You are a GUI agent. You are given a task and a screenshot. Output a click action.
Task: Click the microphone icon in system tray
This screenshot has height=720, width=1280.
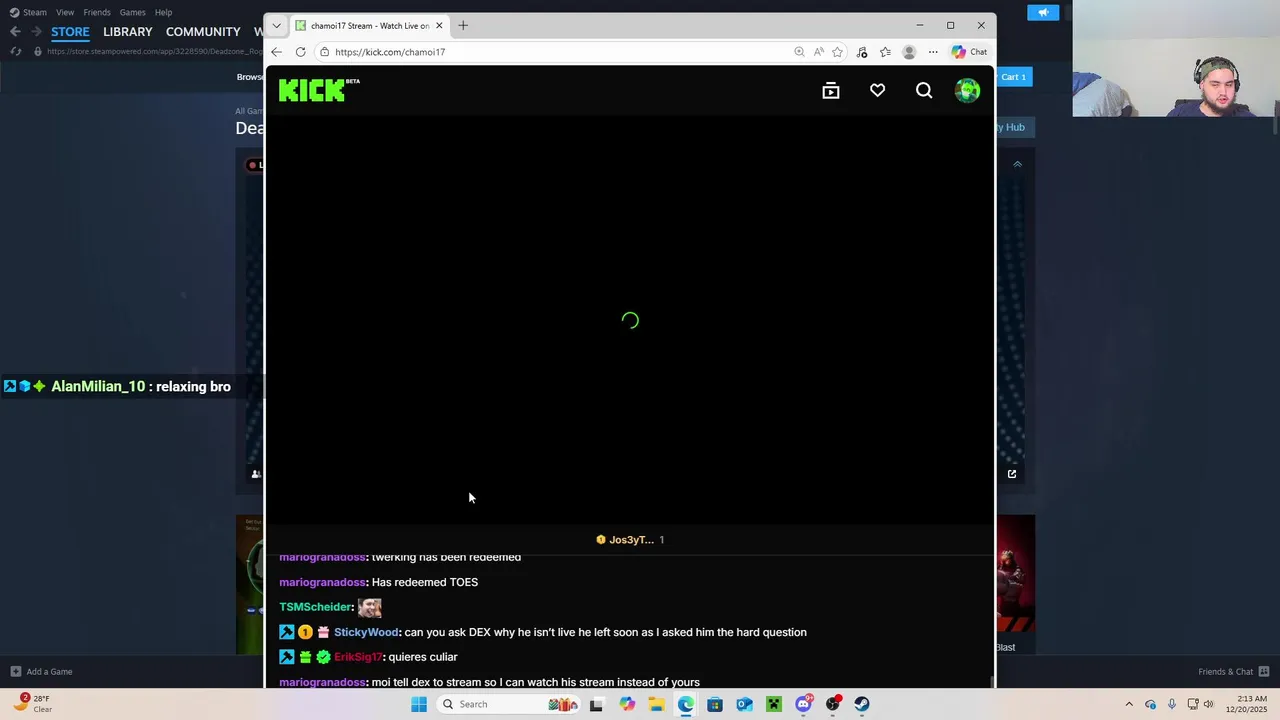pos(1171,704)
